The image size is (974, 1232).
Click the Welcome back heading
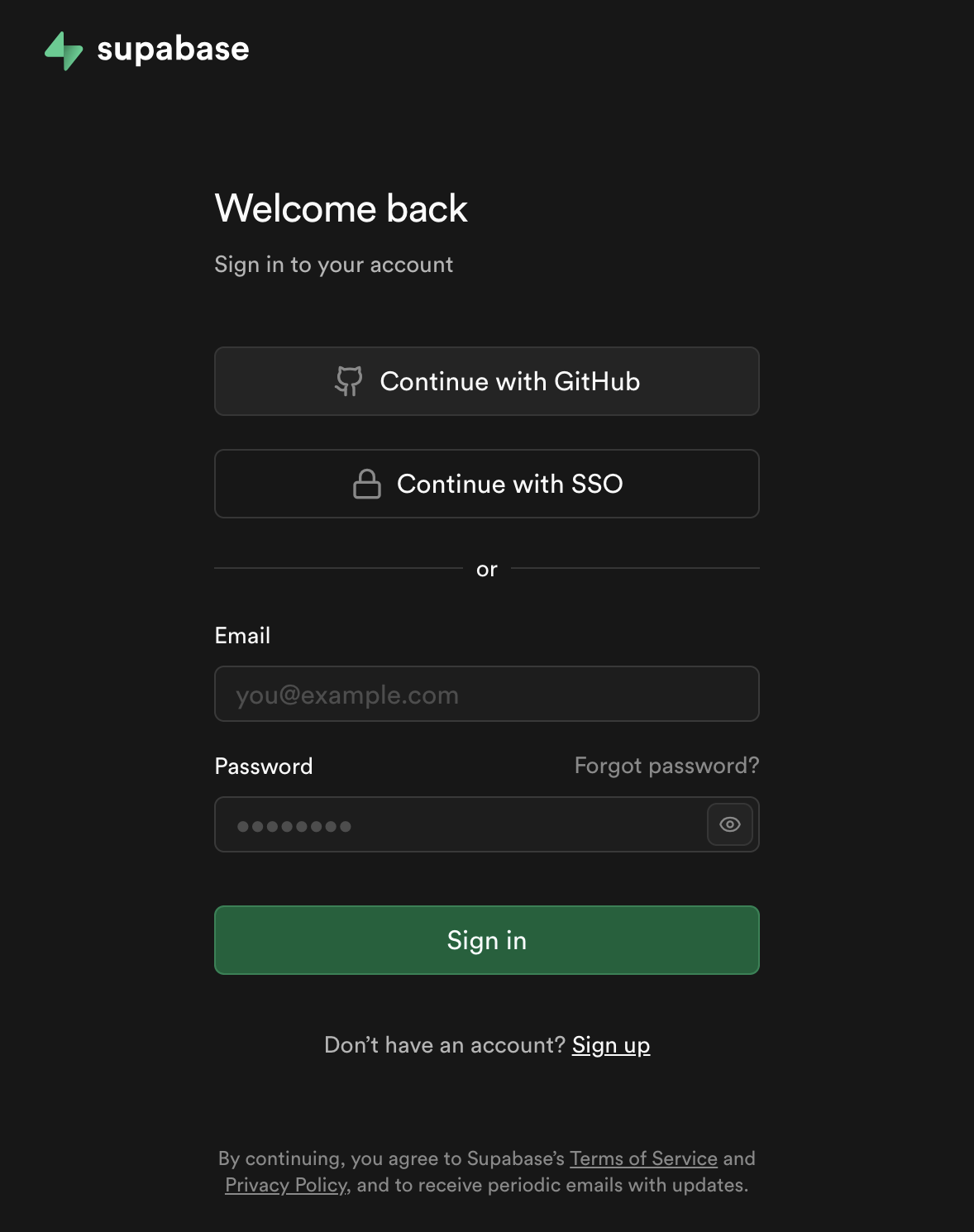pyautogui.click(x=341, y=208)
